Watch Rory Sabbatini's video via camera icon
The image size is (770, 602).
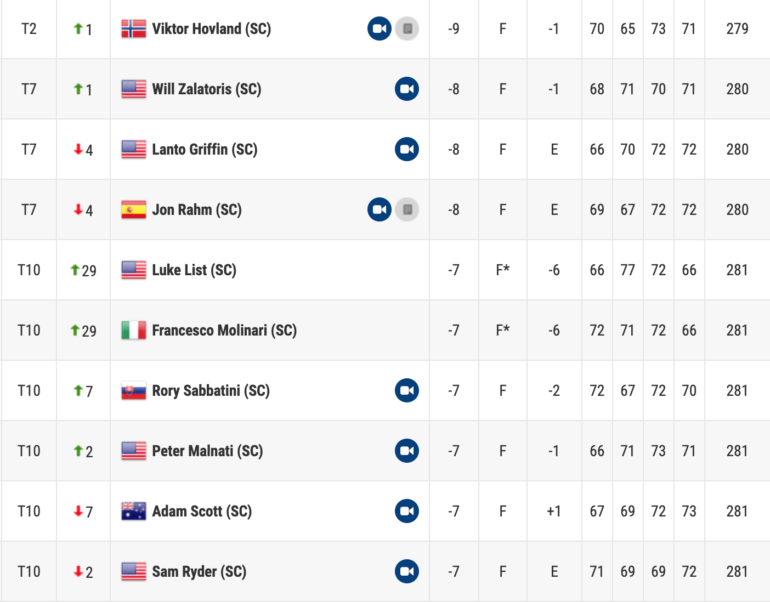[406, 390]
